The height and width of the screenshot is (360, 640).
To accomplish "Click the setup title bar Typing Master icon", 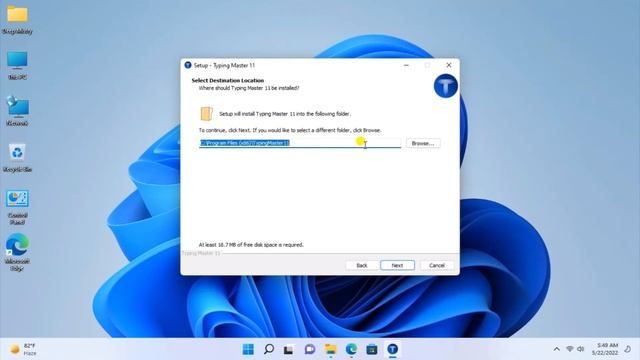I will pyautogui.click(x=188, y=65).
